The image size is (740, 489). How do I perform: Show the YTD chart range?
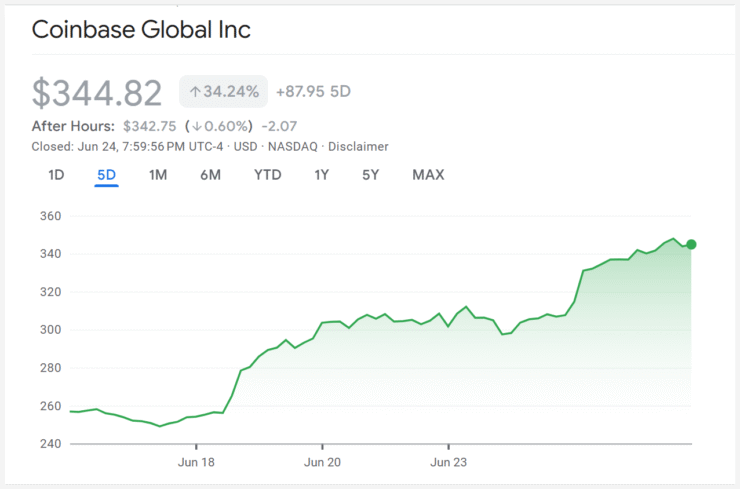(x=268, y=175)
